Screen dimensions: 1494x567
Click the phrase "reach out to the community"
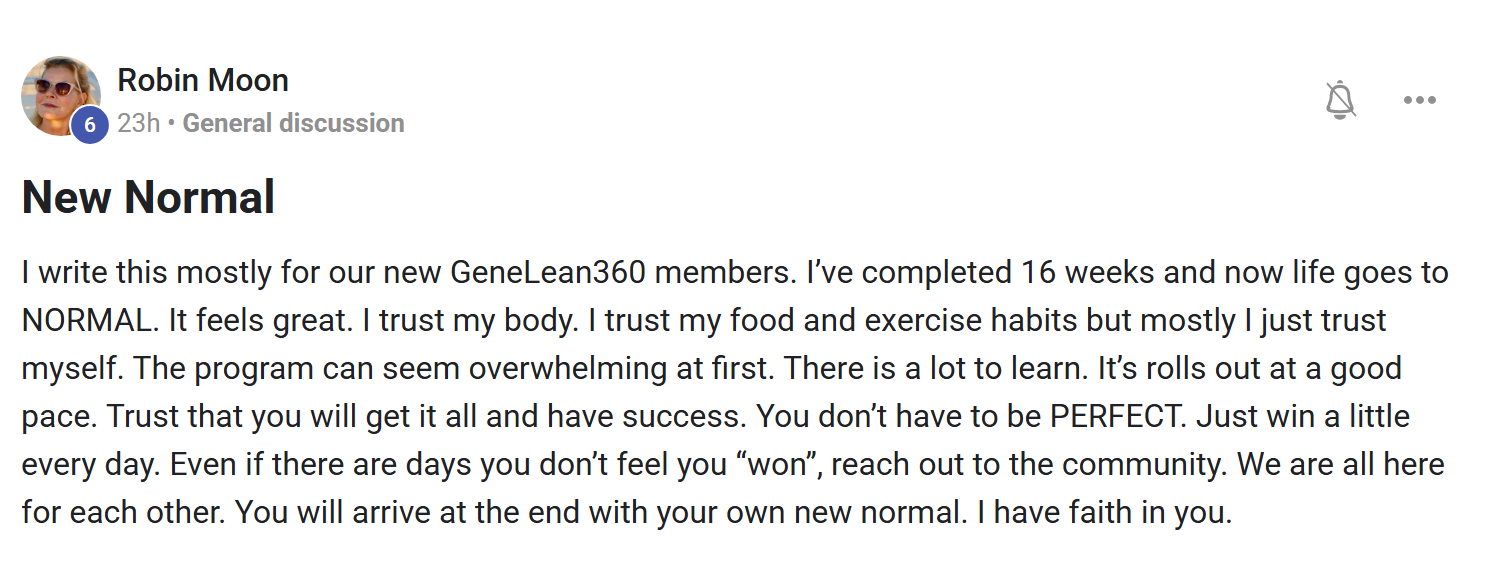[1051, 464]
